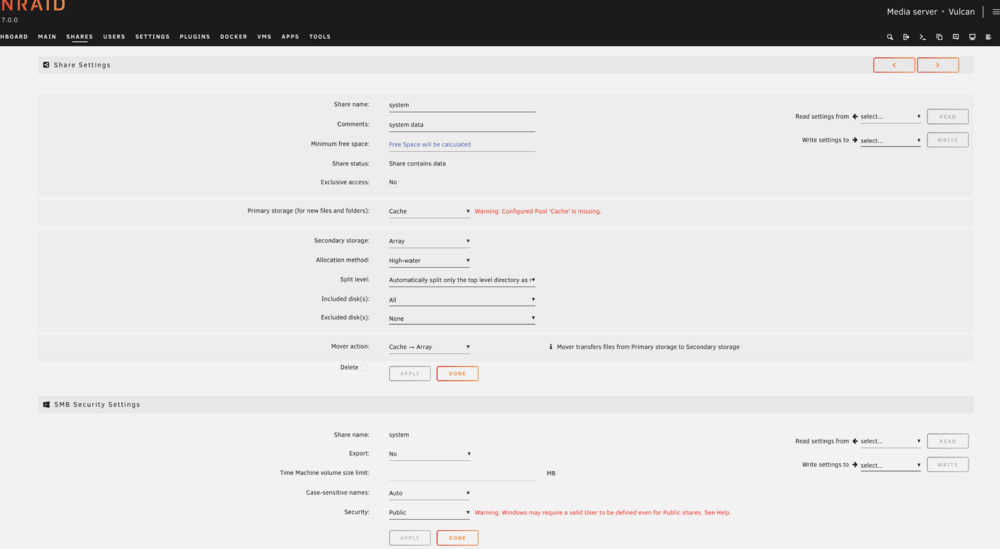
Task: Open Share Settings 'Read settings from' select
Action: point(890,117)
